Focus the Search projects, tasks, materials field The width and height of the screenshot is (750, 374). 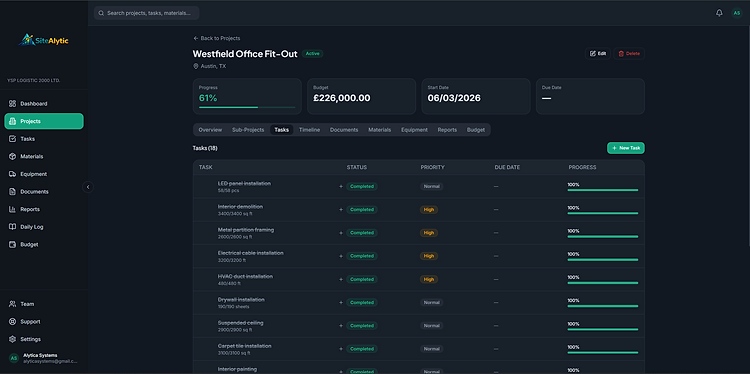pyautogui.click(x=147, y=13)
